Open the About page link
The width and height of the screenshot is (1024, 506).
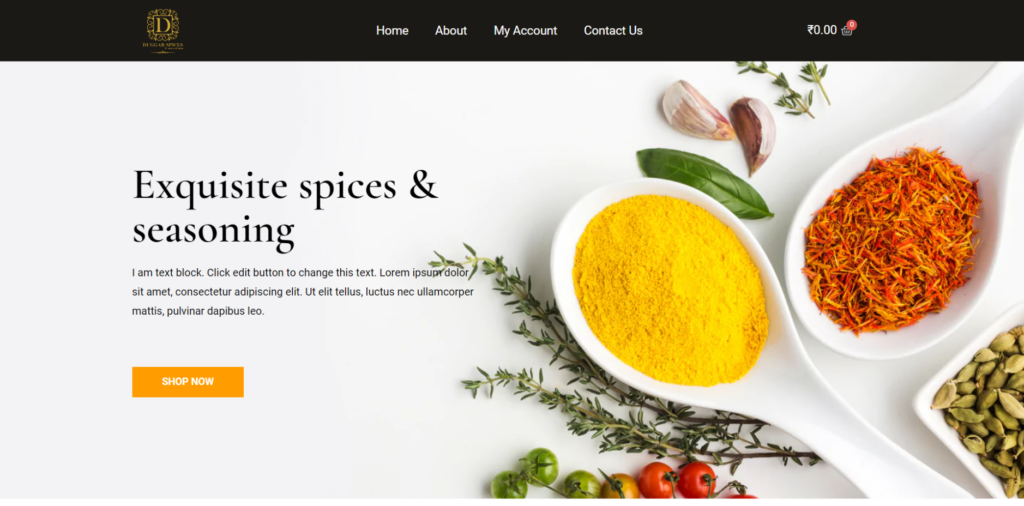451,31
